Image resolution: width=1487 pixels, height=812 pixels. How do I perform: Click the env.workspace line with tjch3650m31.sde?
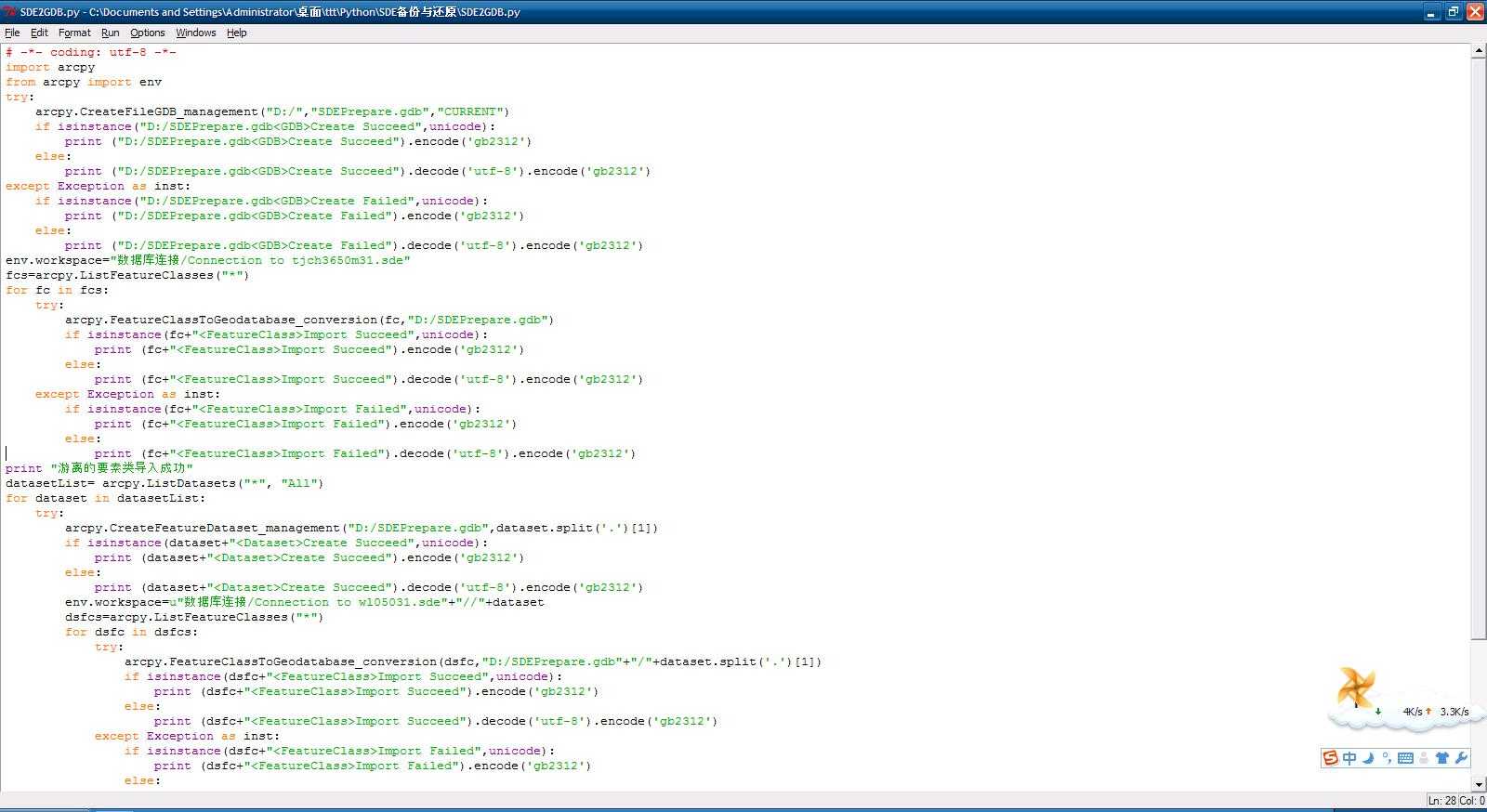click(208, 260)
